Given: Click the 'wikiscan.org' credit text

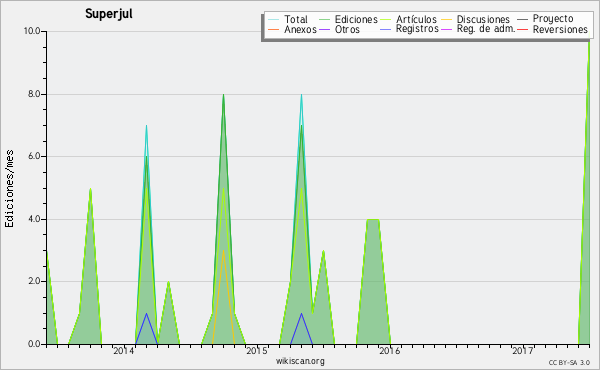Looking at the screenshot, I should tap(300, 361).
